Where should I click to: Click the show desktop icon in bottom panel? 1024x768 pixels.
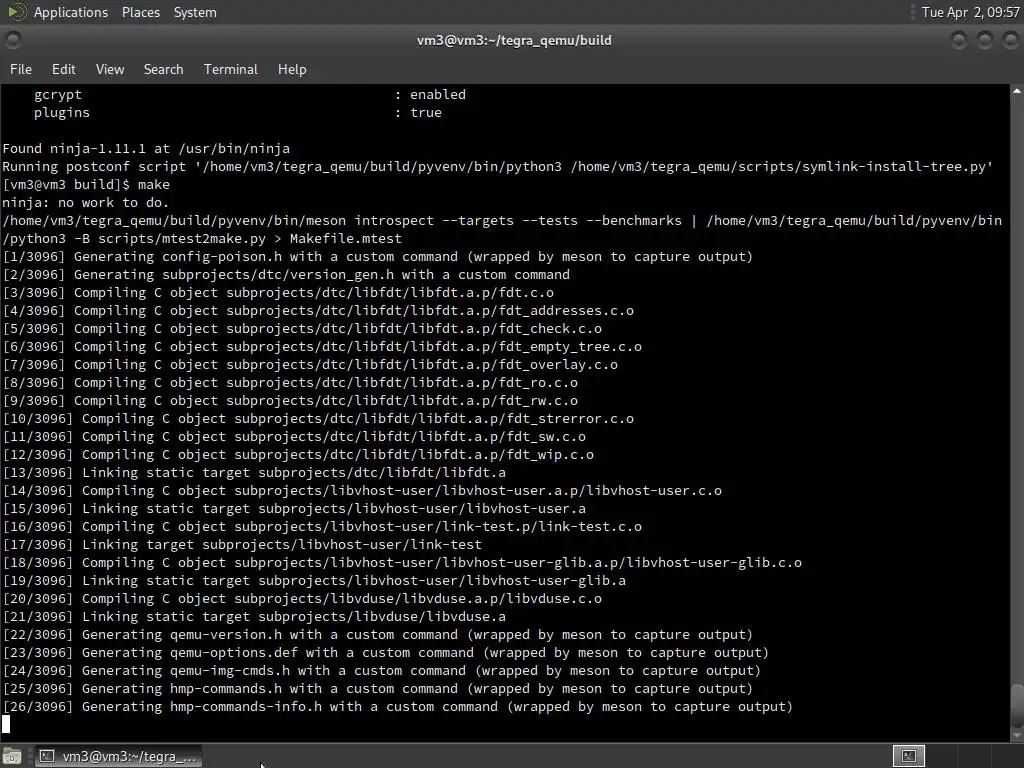pos(12,756)
